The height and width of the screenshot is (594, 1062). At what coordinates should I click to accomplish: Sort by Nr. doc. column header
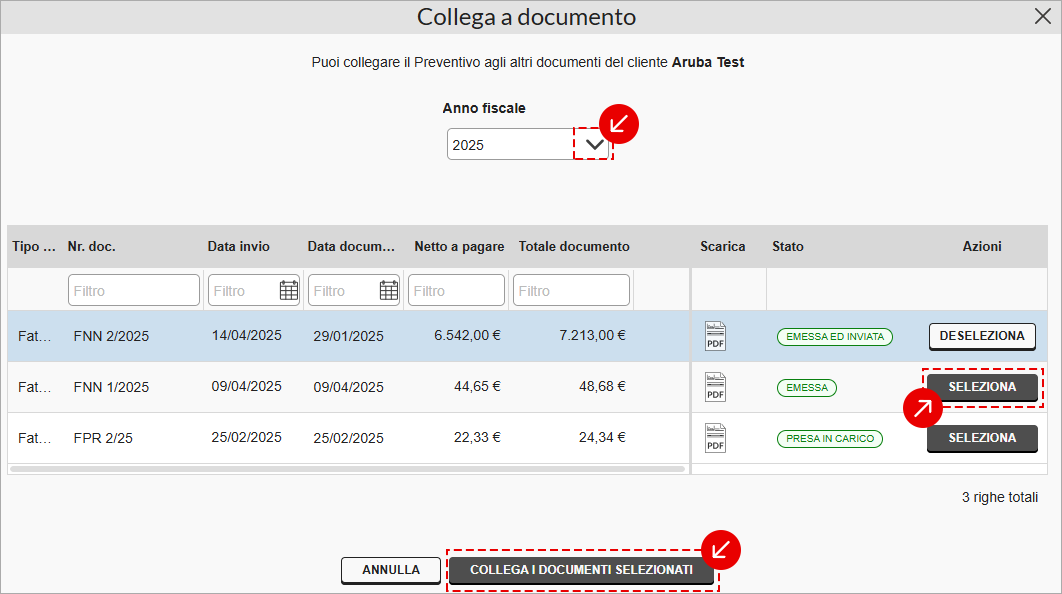pos(91,247)
